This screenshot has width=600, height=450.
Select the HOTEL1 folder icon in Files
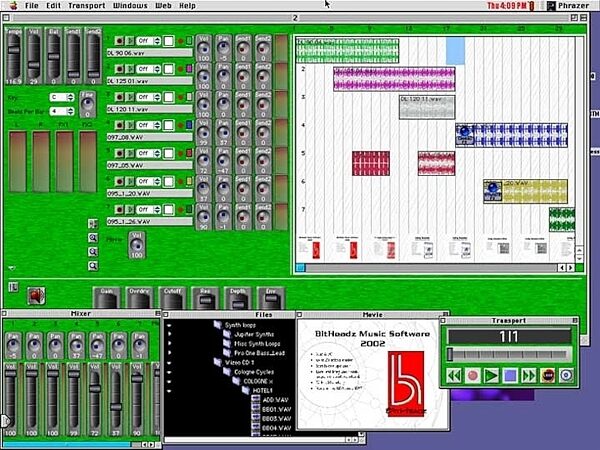[246, 390]
